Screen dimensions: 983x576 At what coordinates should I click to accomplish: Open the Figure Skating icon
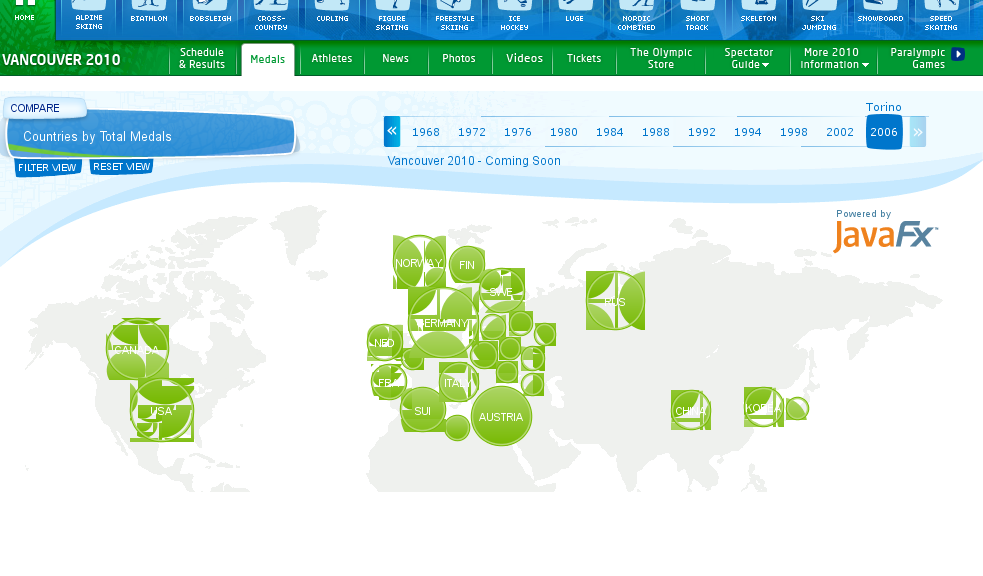[392, 17]
